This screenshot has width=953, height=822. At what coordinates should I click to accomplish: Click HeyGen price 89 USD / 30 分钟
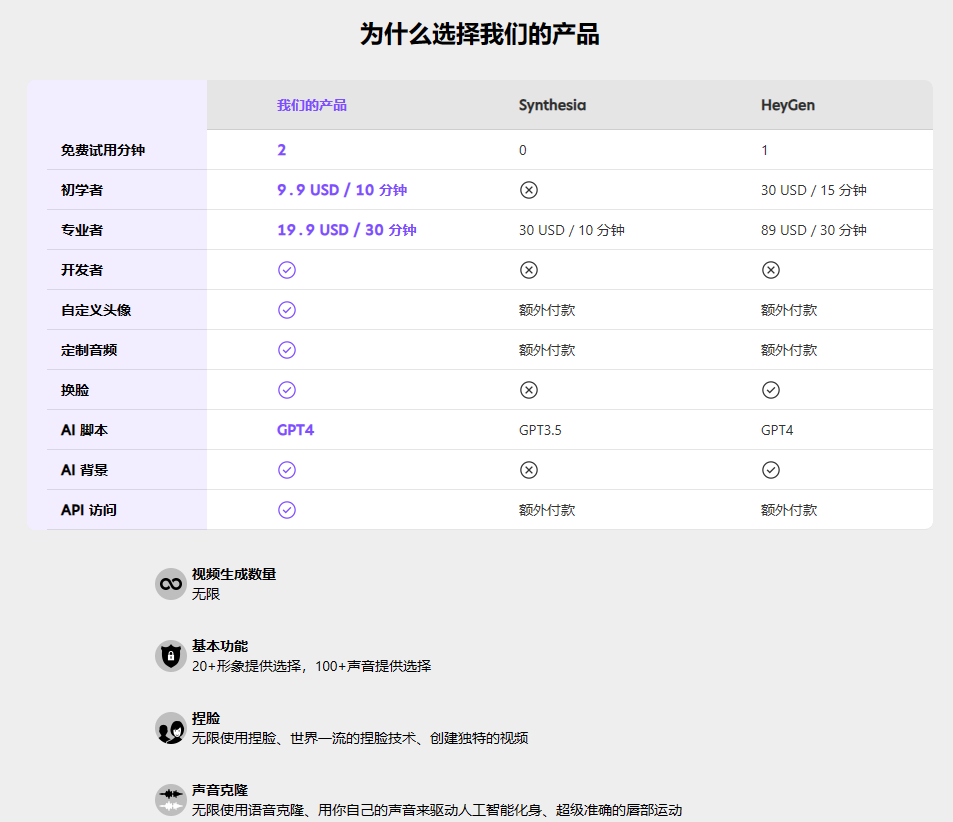point(814,230)
